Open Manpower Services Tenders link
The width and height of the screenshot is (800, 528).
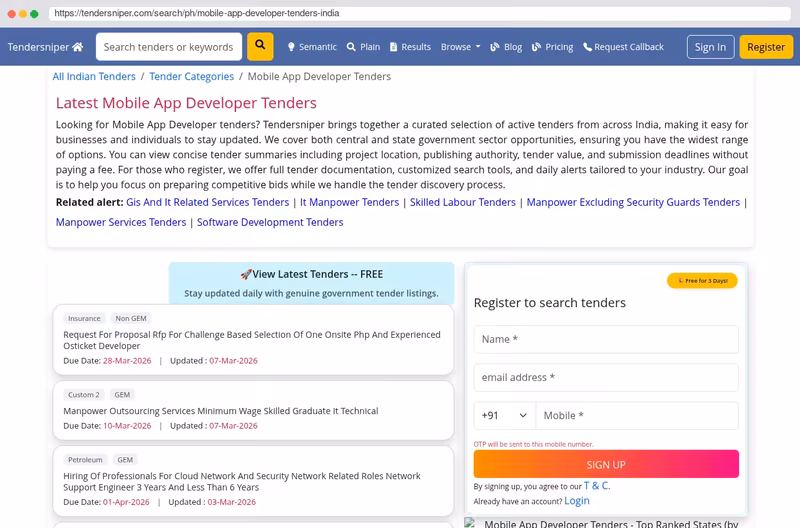tap(121, 222)
